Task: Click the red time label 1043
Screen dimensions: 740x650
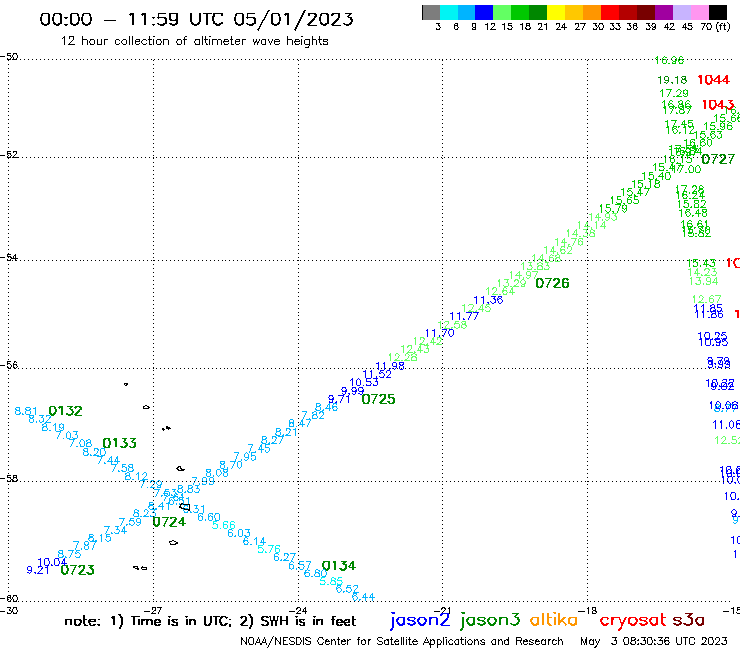Action: click(x=718, y=105)
